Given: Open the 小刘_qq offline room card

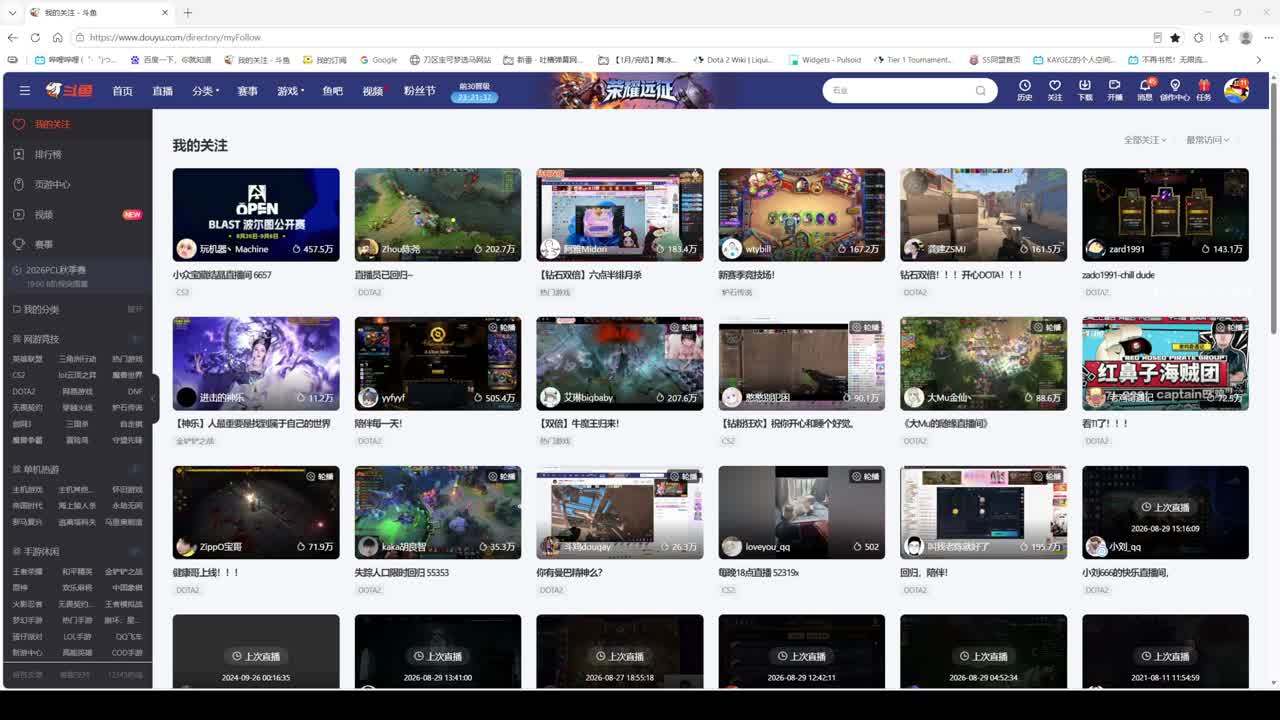Looking at the screenshot, I should pos(1165,512).
